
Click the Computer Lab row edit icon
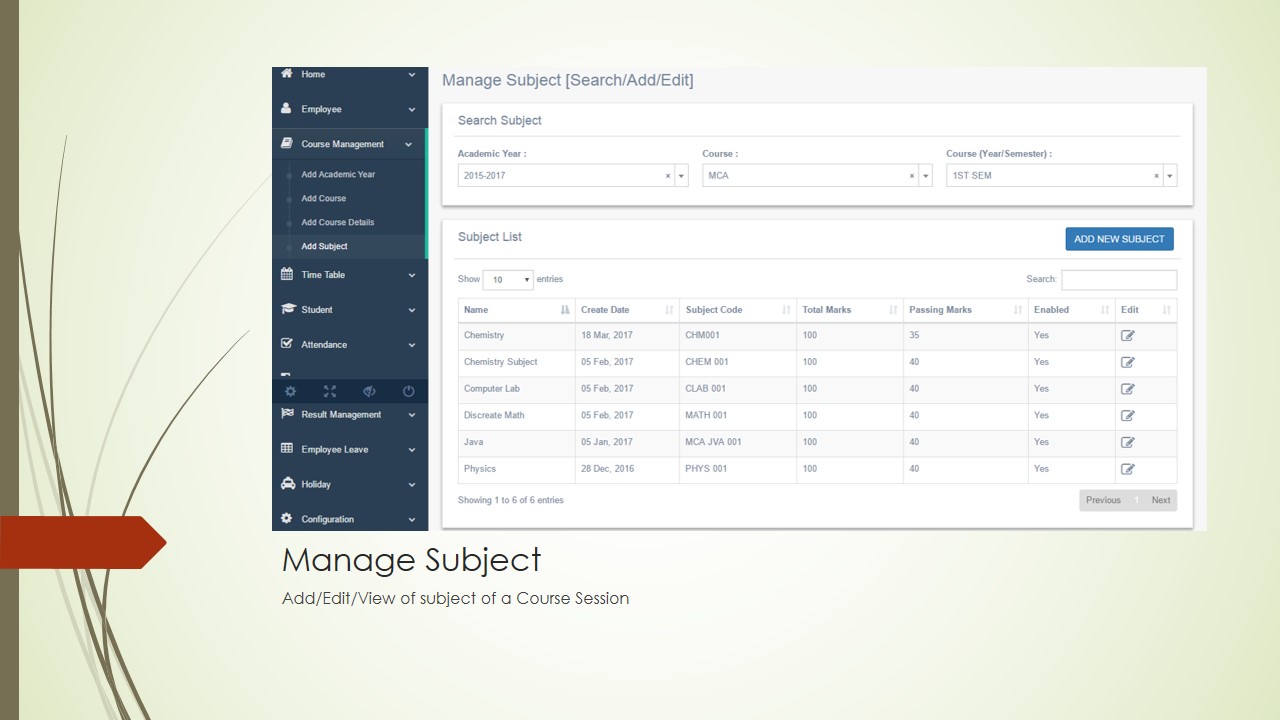[x=1127, y=389]
